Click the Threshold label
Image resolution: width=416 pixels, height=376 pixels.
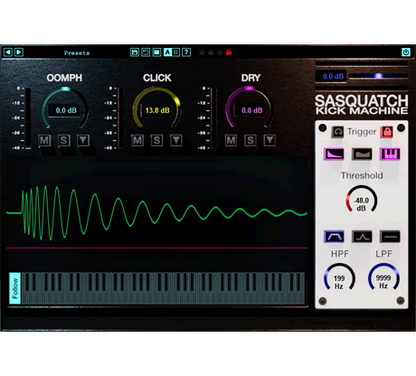tap(362, 175)
